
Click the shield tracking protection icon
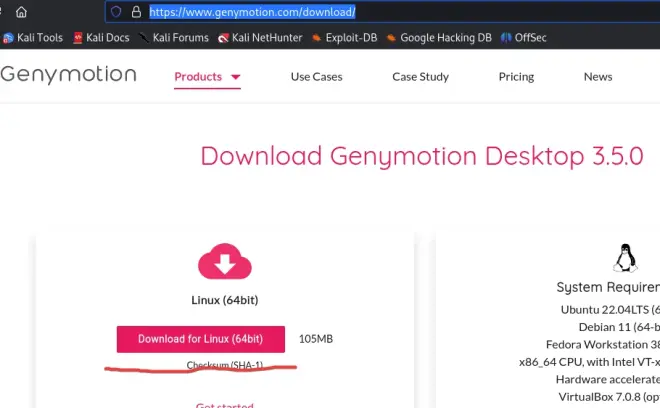[116, 12]
